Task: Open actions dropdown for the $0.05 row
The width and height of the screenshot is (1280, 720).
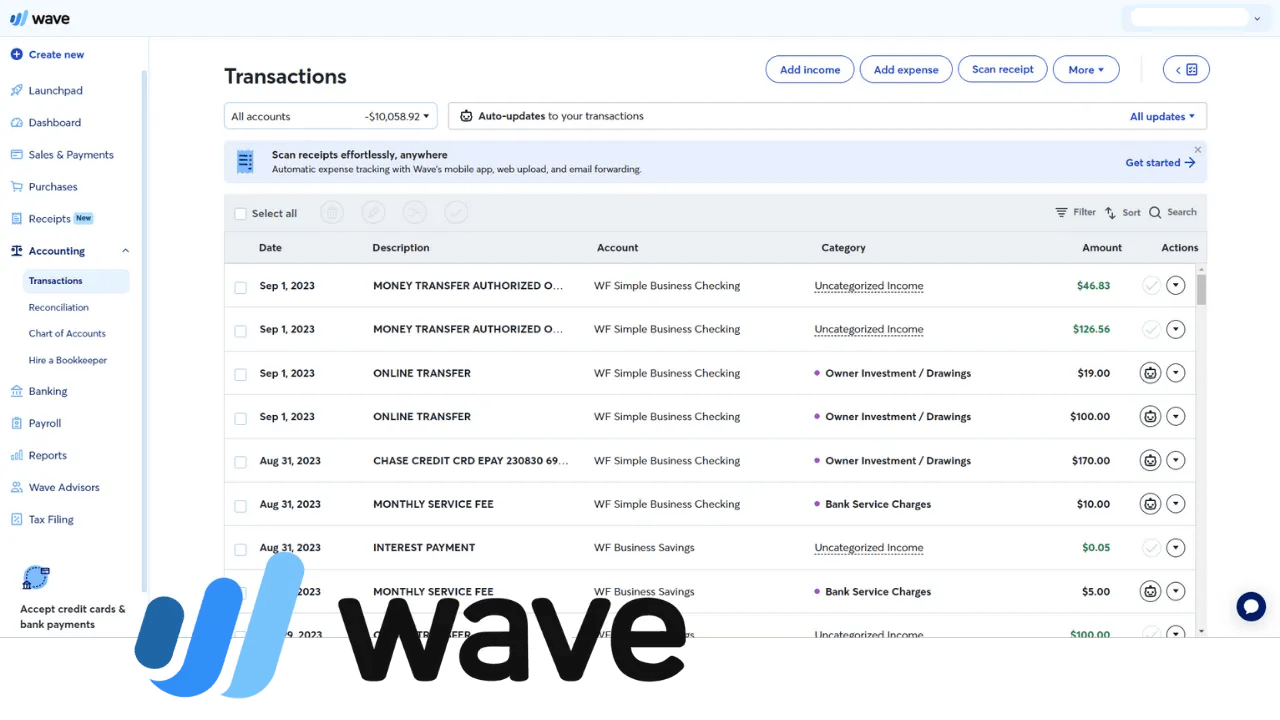Action: pos(1176,547)
